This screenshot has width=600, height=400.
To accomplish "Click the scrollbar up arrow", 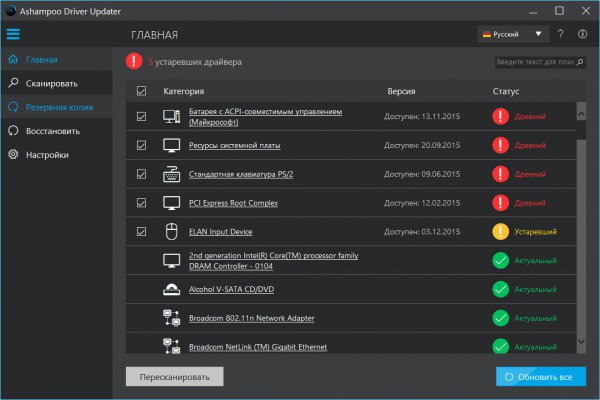I will (581, 114).
